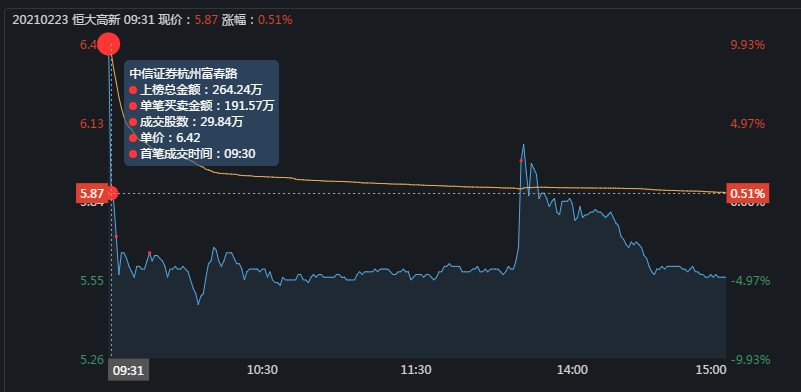Click the small red dot just after the opening drop
Image resolution: width=801 pixels, height=392 pixels.
click(116, 236)
